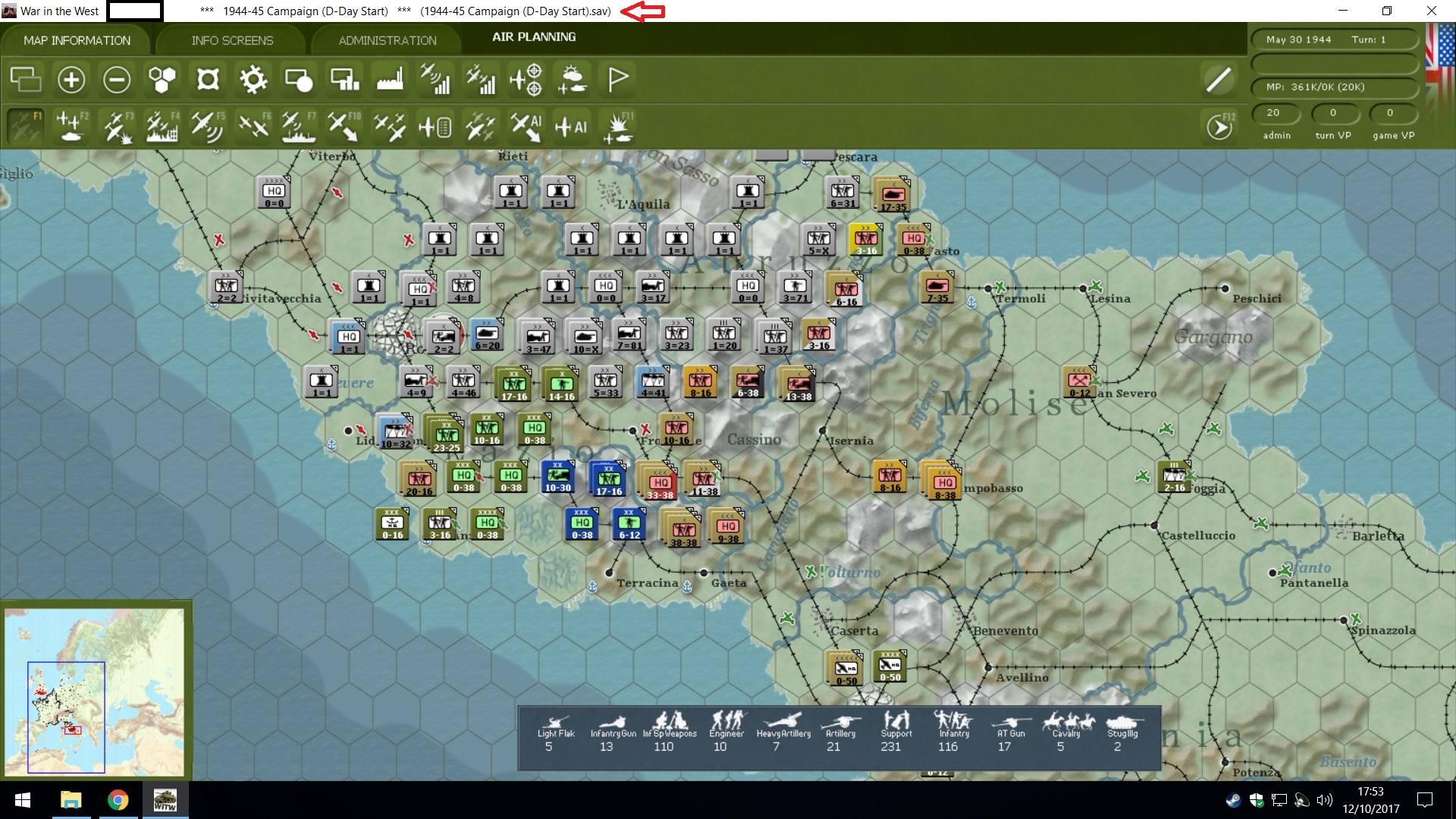Click the minimap overview of Europe

point(95,692)
